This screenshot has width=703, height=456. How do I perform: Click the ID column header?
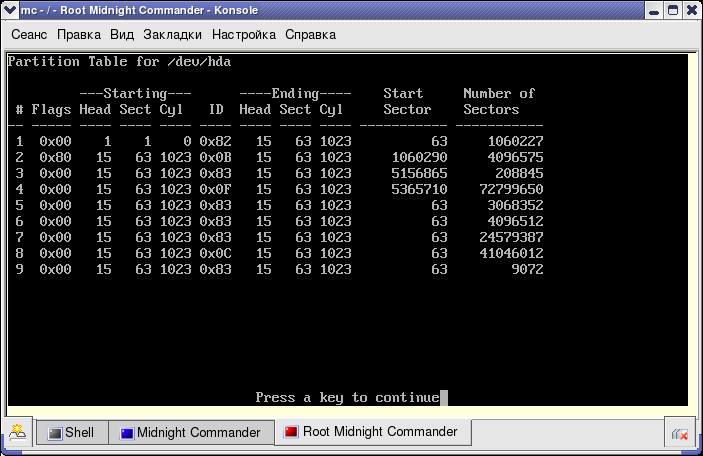pyautogui.click(x=216, y=109)
